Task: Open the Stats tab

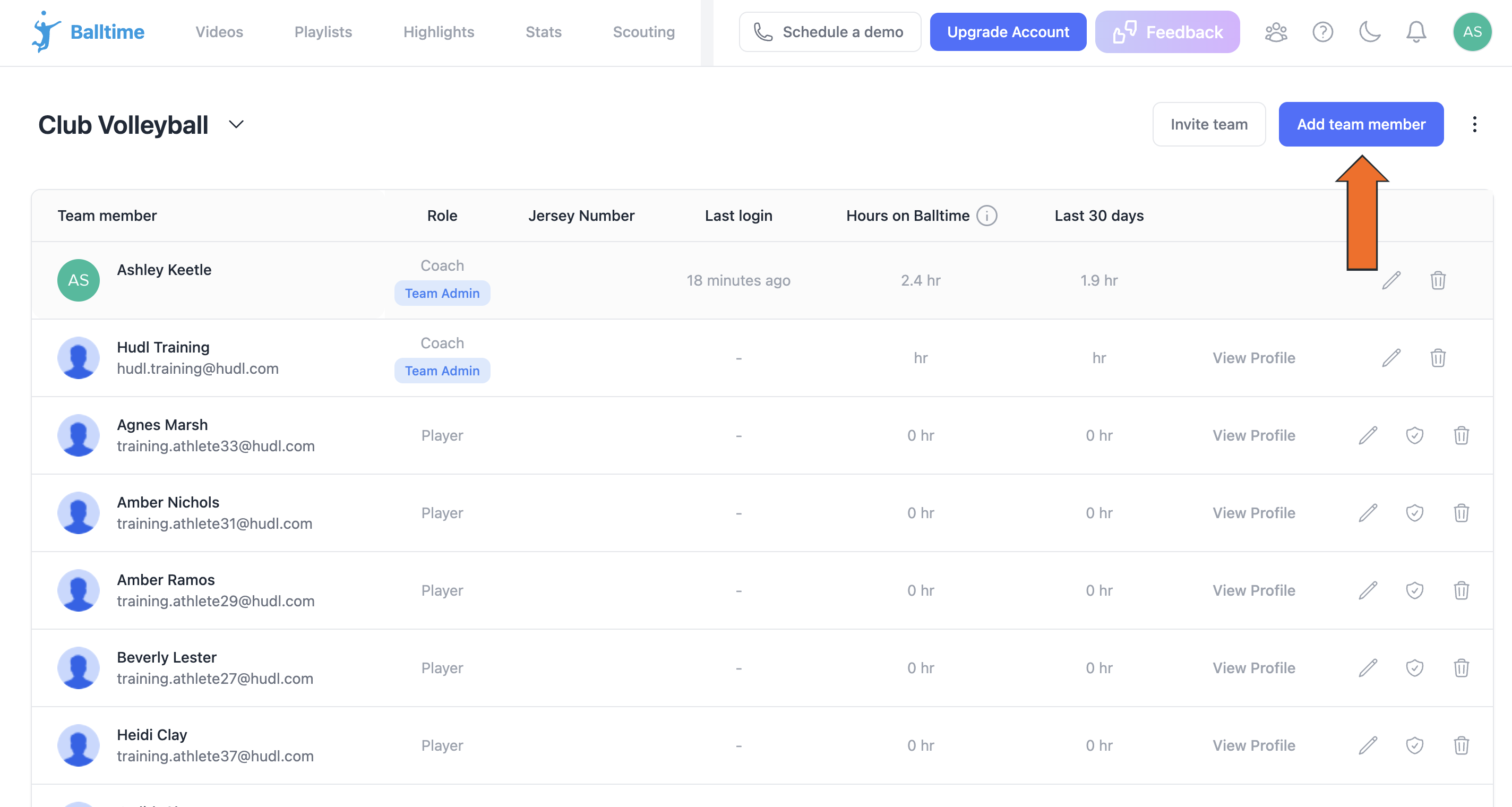Action: (x=544, y=32)
